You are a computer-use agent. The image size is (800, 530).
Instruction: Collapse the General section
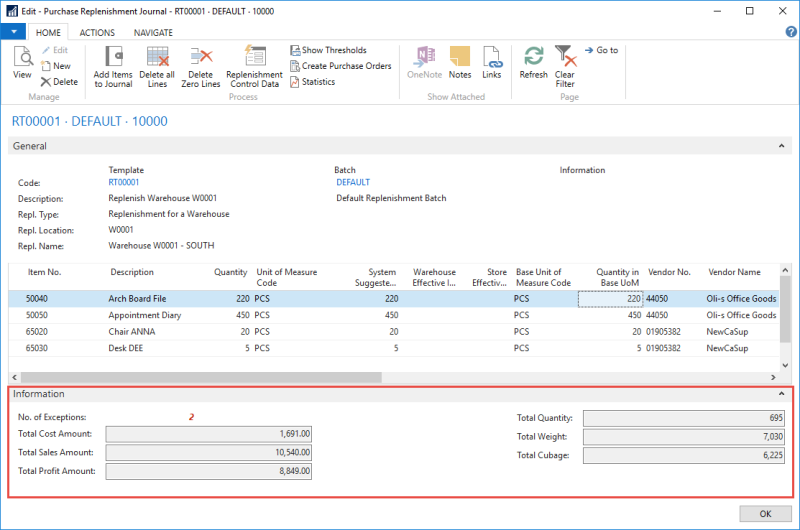[781, 146]
